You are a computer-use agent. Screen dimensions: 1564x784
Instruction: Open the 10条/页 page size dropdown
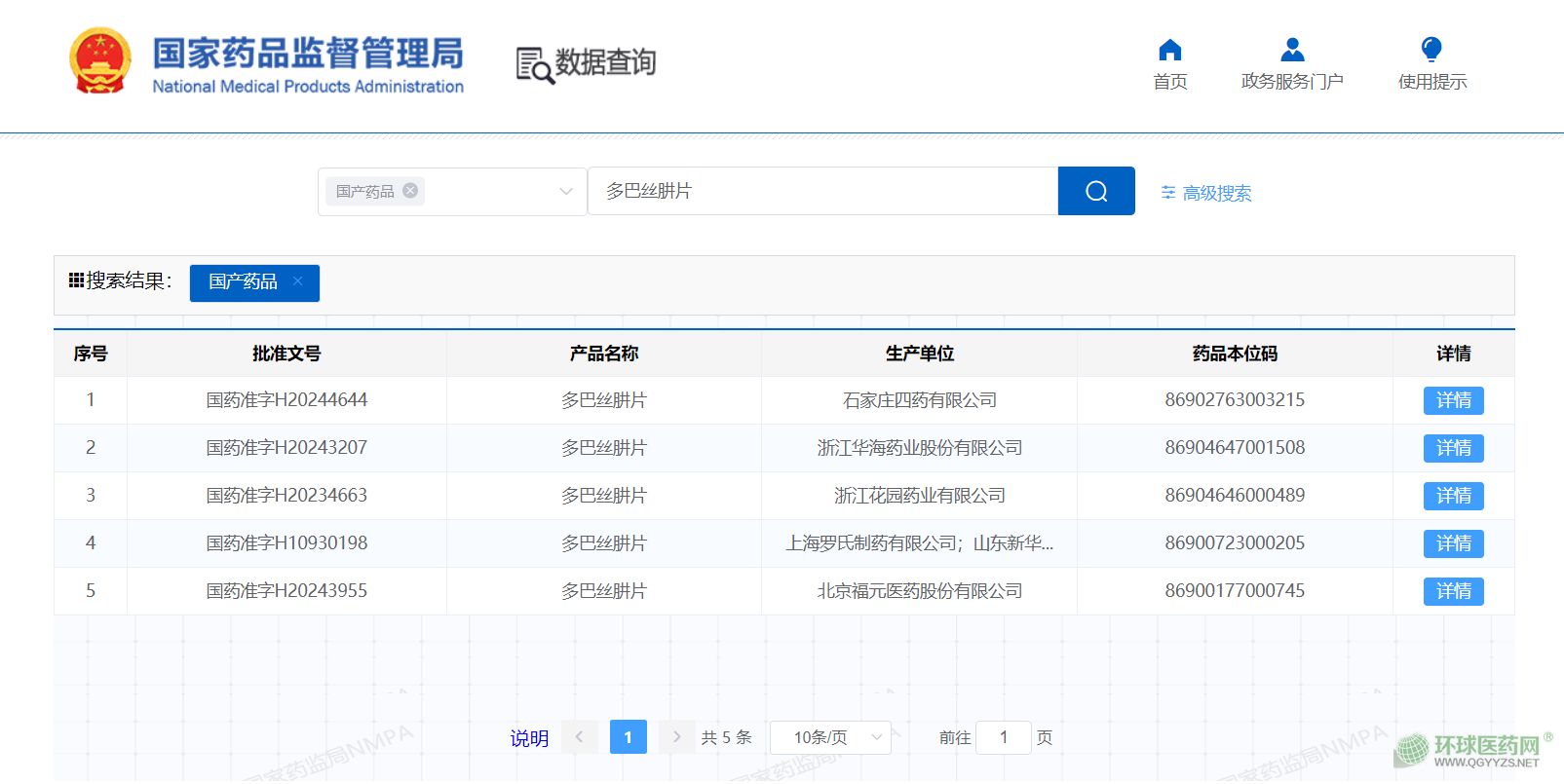[x=830, y=737]
